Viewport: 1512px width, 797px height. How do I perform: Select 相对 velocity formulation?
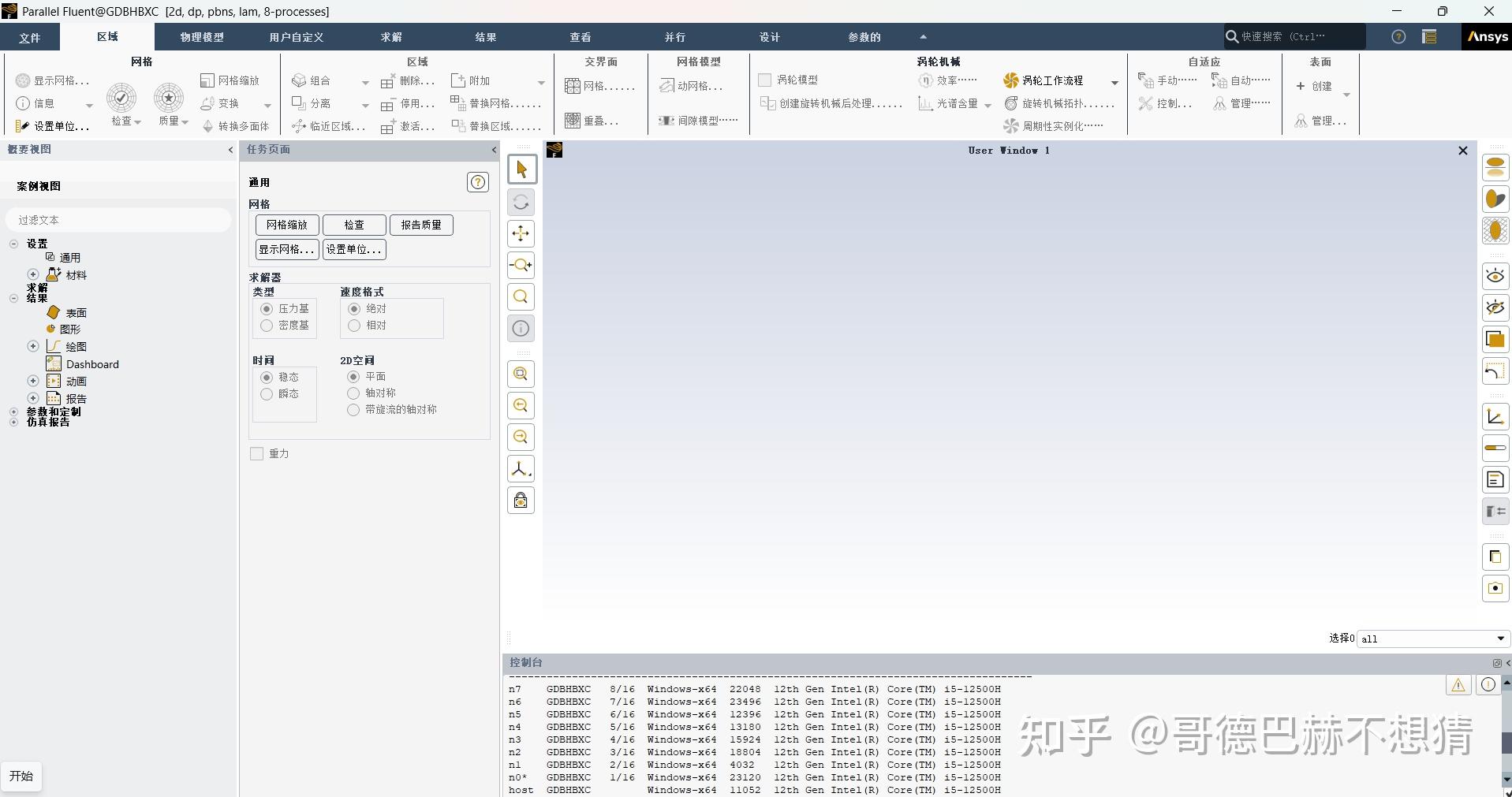[354, 326]
